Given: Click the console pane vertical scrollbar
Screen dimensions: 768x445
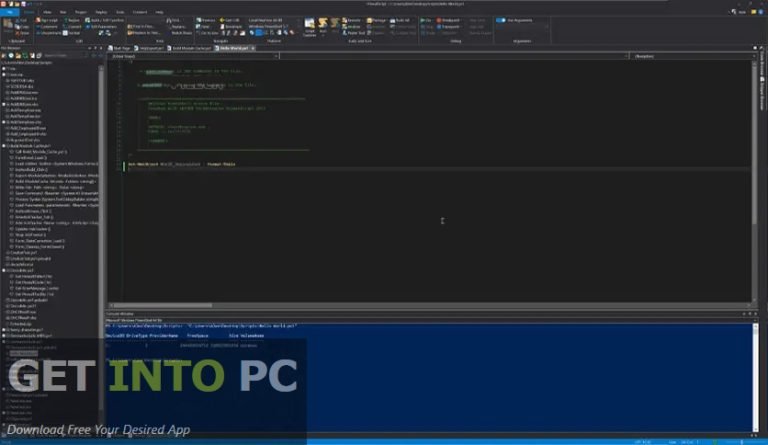Looking at the screenshot, I should click(755, 377).
